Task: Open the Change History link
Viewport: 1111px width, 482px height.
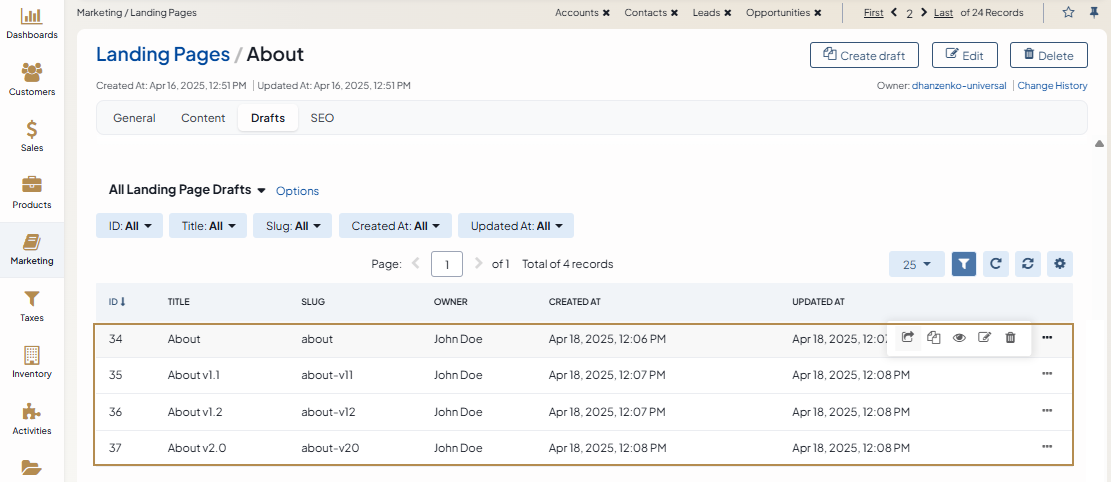Action: [x=1052, y=86]
